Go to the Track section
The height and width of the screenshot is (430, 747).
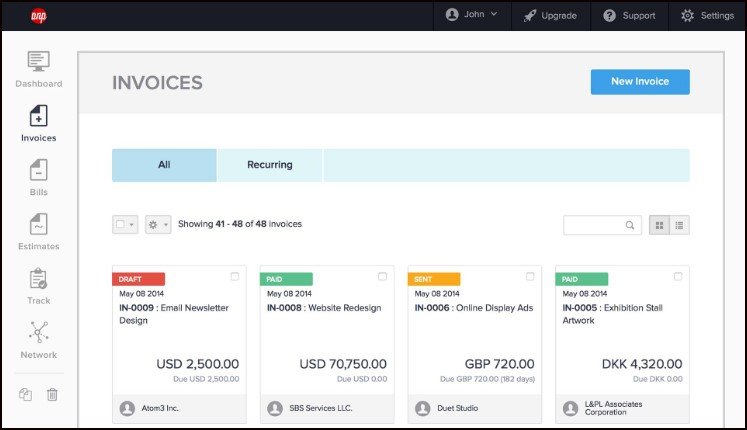[x=38, y=286]
